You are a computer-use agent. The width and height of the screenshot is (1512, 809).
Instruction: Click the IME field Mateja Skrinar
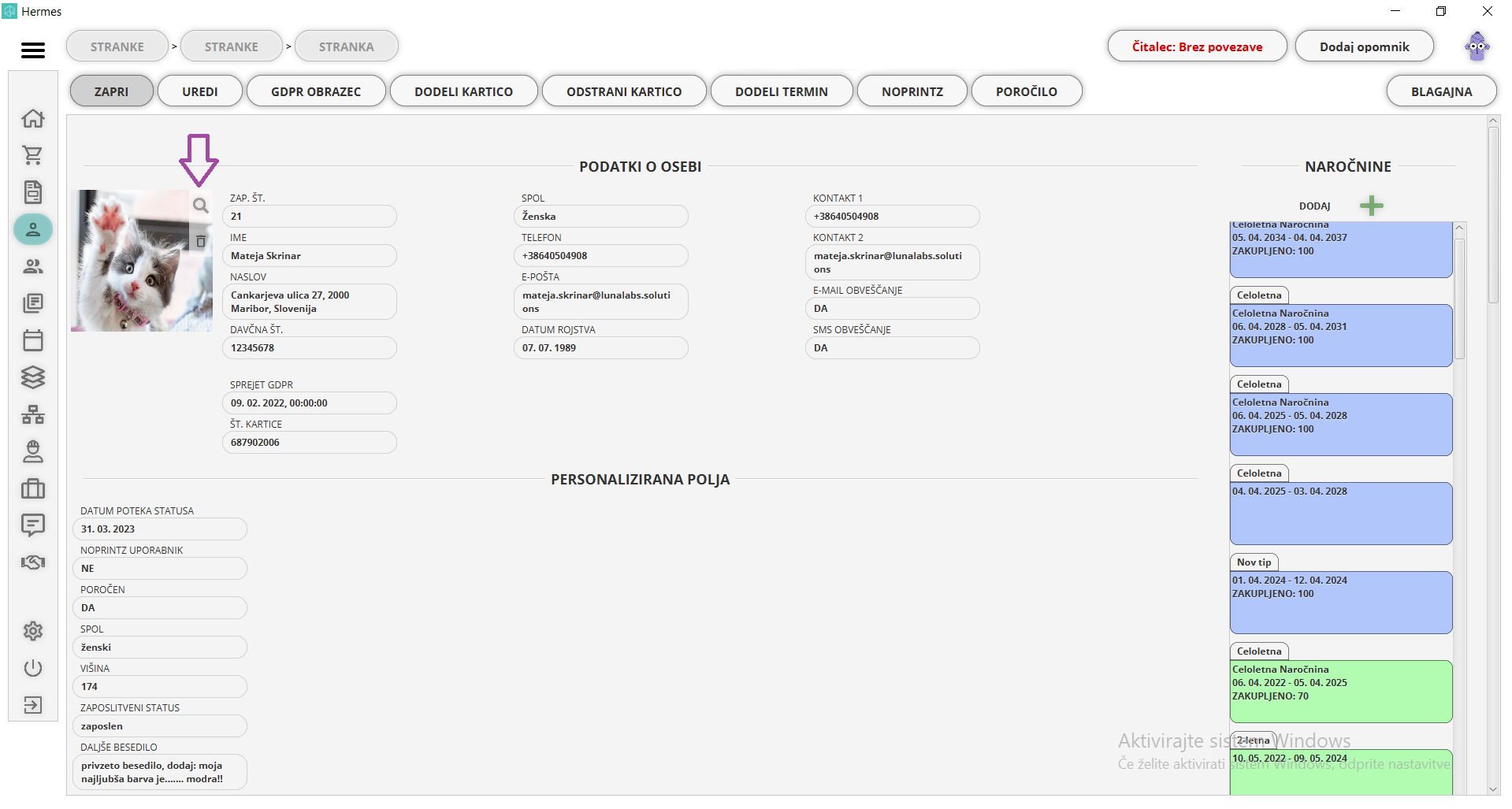310,256
